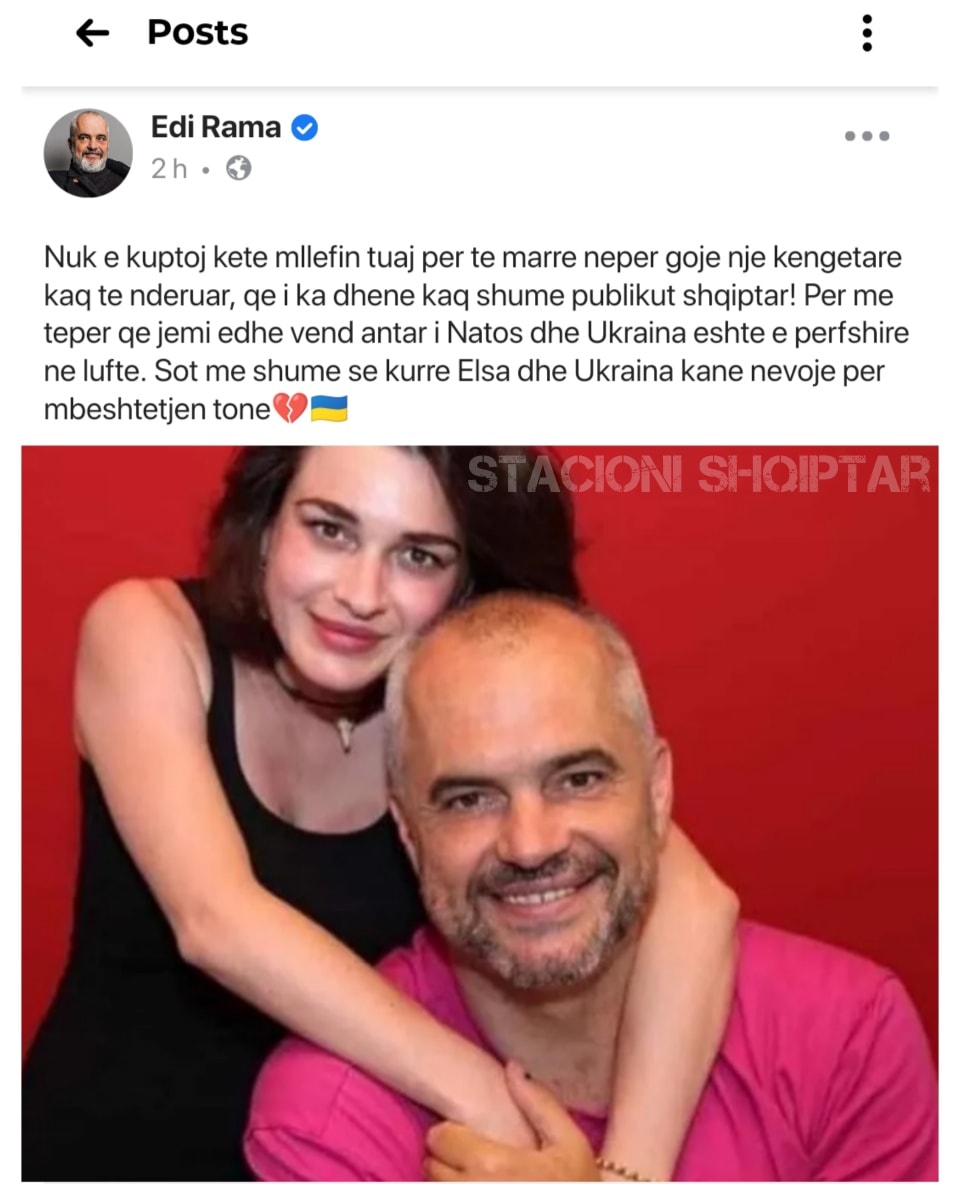
Task: Tap the Ukraine flag emoji
Action: 329,410
